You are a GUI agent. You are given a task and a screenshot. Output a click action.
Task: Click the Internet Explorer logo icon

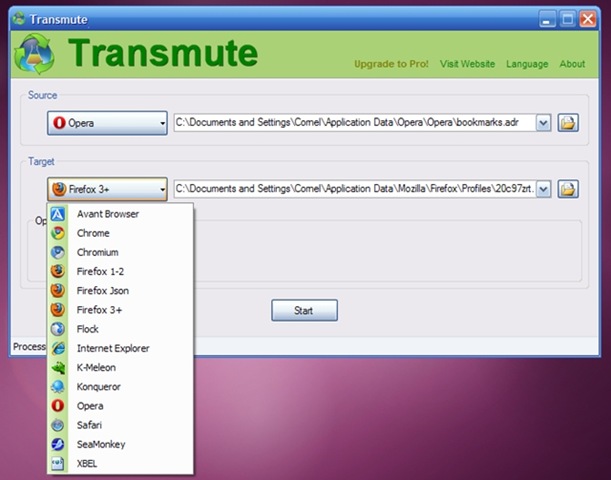tap(58, 348)
